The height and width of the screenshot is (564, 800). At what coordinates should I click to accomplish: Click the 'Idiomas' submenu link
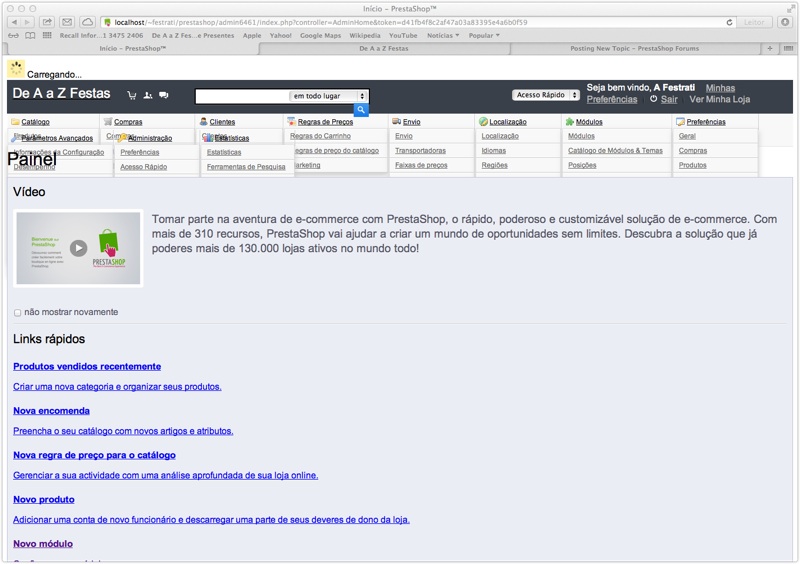494,151
